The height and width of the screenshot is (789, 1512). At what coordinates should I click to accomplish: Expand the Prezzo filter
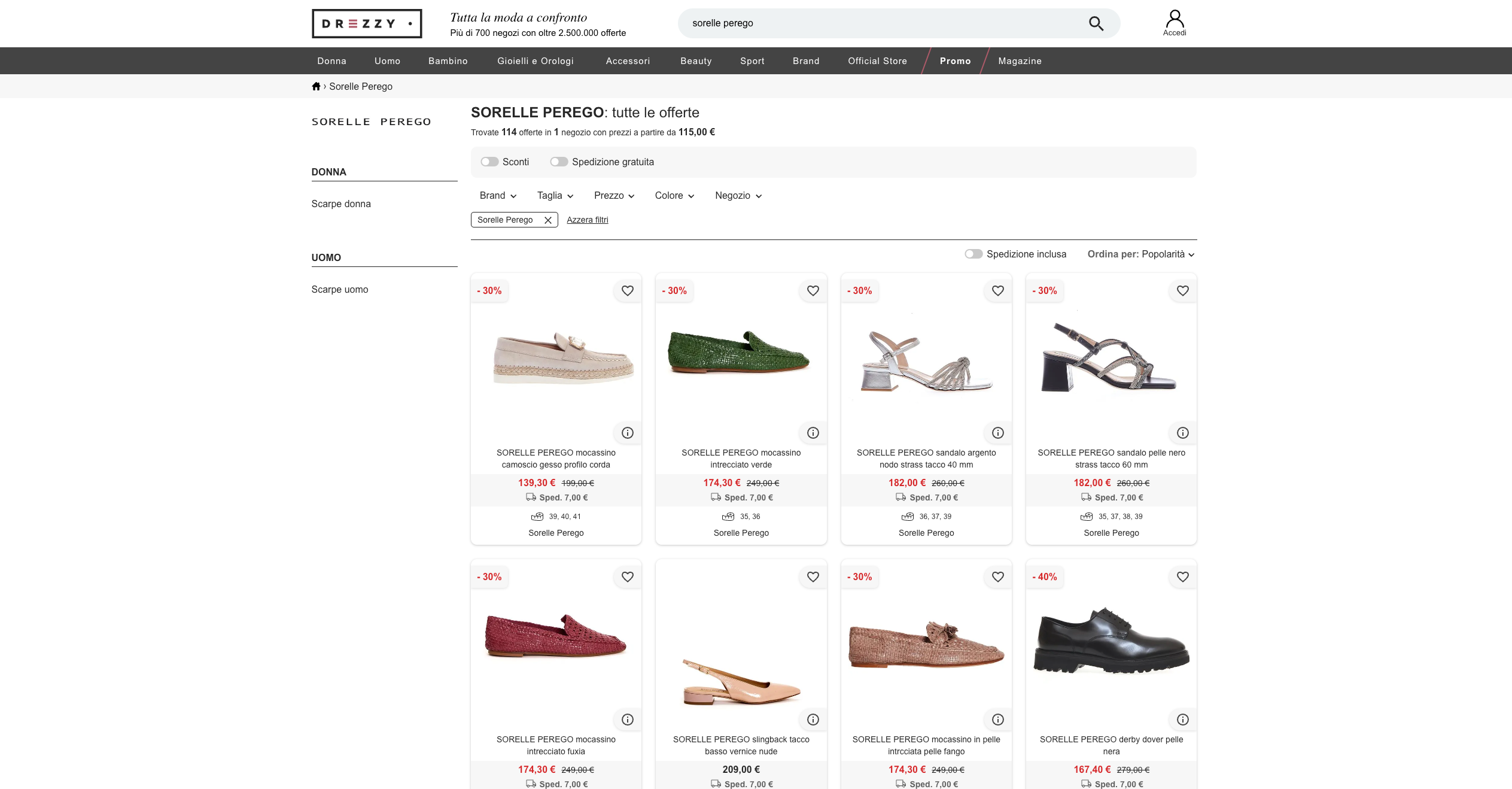tap(614, 196)
